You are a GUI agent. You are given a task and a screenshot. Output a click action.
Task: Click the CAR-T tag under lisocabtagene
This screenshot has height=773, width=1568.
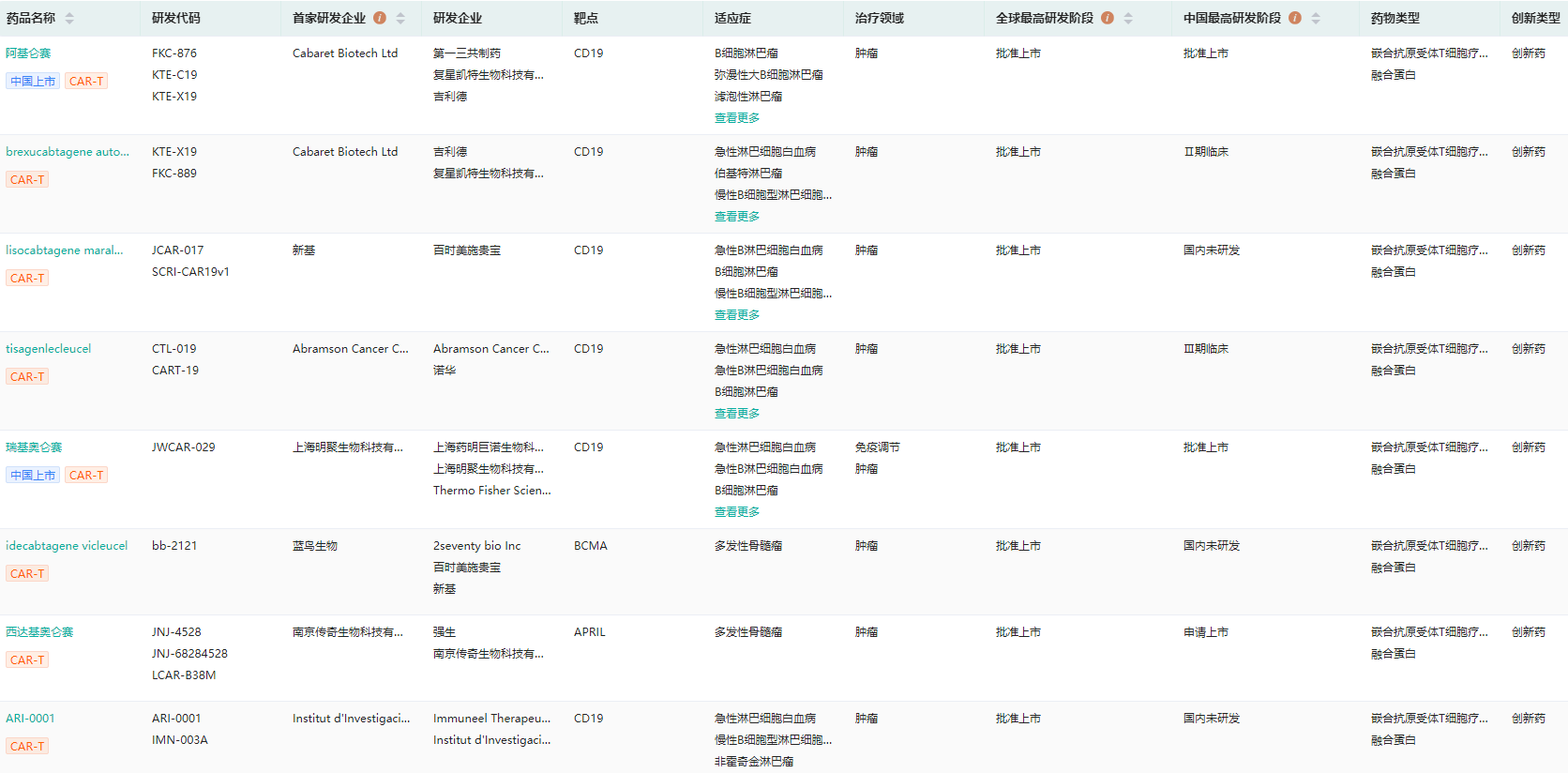tap(27, 279)
